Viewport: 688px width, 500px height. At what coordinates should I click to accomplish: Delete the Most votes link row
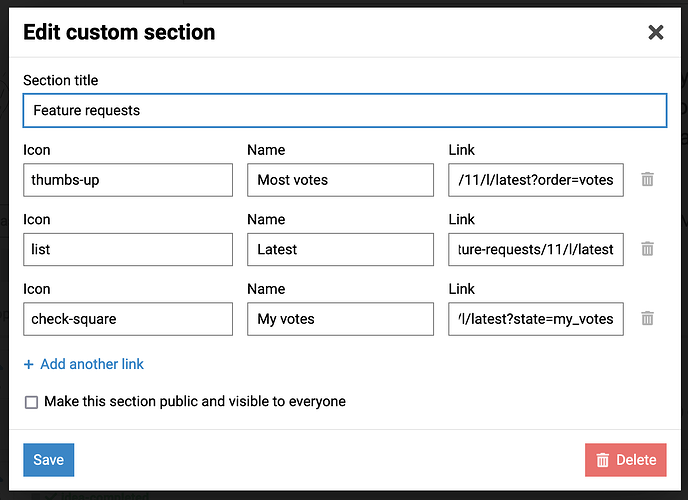(x=647, y=179)
